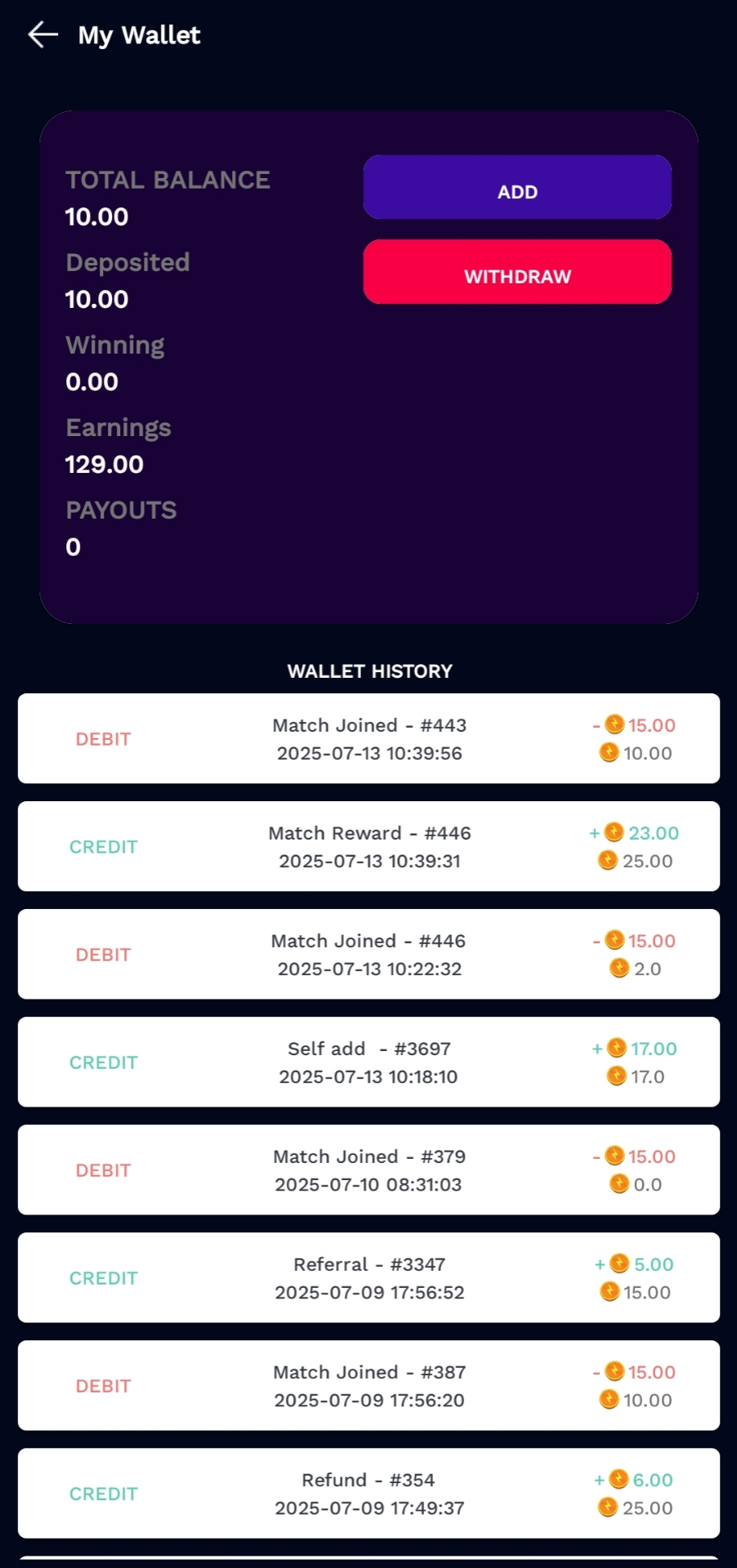Click coin icon next to 2.0 balance

(619, 969)
